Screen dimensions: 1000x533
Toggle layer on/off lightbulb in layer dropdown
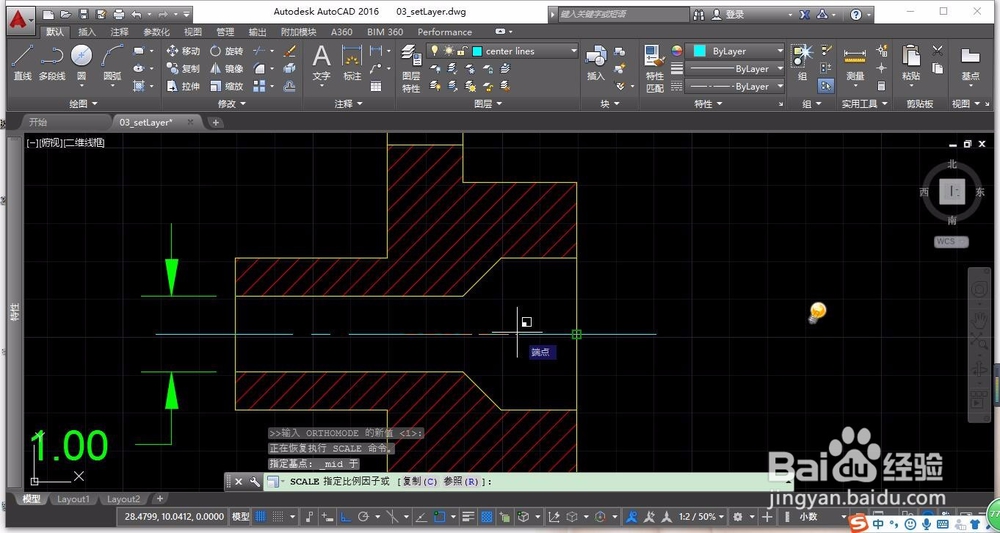(435, 51)
